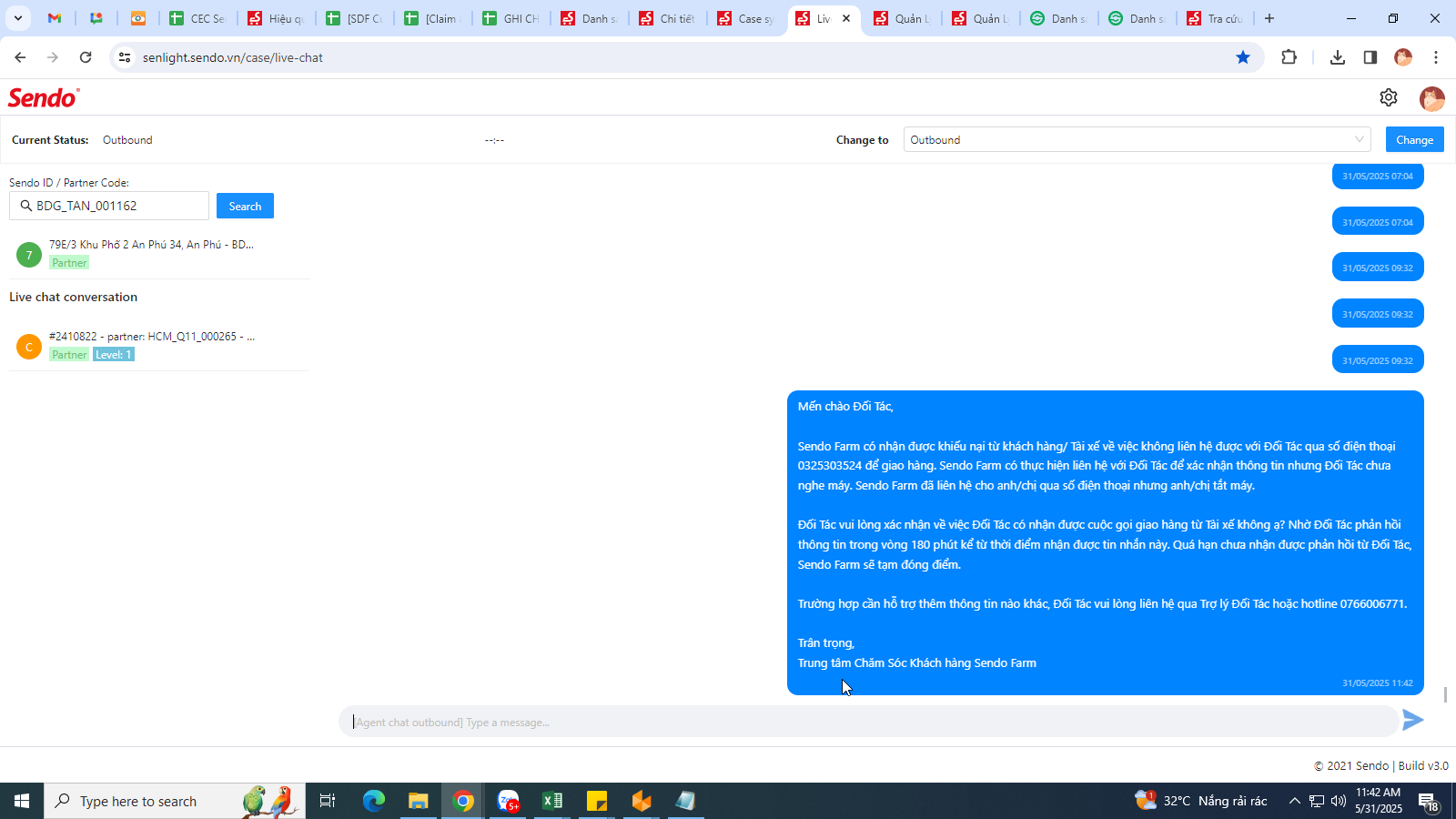This screenshot has width=1456, height=819.
Task: Open Chrome downloads icon
Action: (1337, 57)
